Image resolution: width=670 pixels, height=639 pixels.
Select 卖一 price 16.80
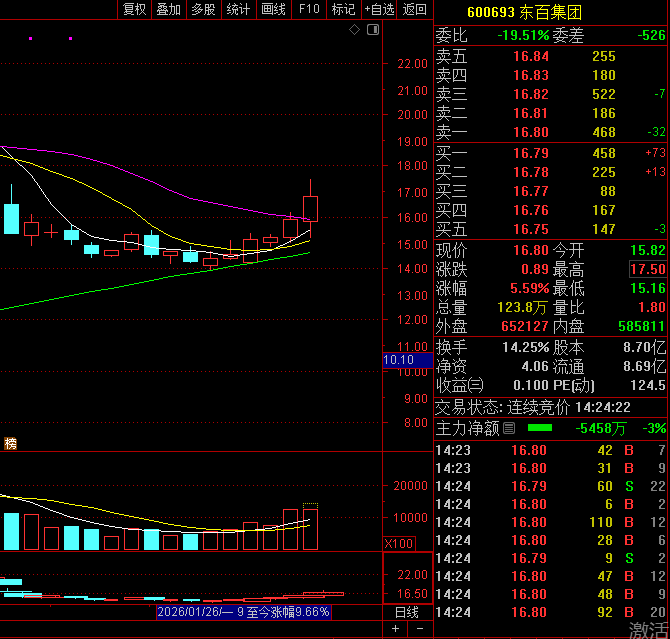[531, 132]
